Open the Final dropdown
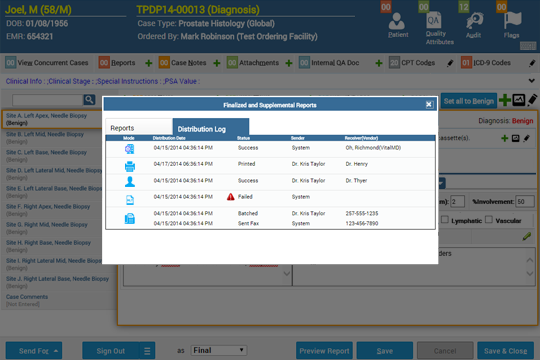This screenshot has height=360, width=540. 219,350
